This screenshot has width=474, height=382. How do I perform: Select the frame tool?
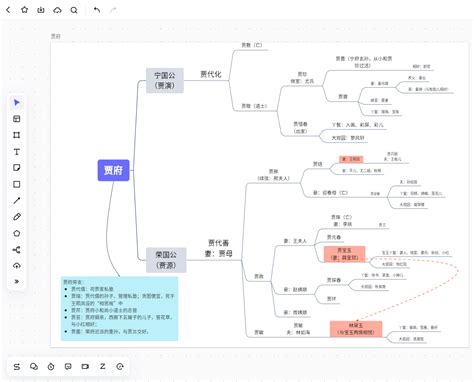[17, 135]
